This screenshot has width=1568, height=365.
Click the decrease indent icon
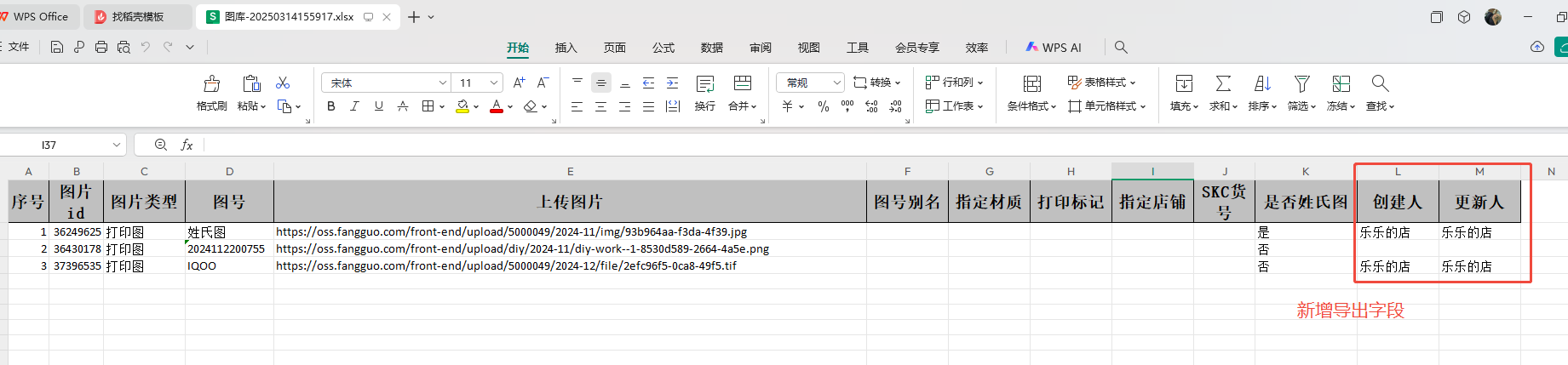648,83
